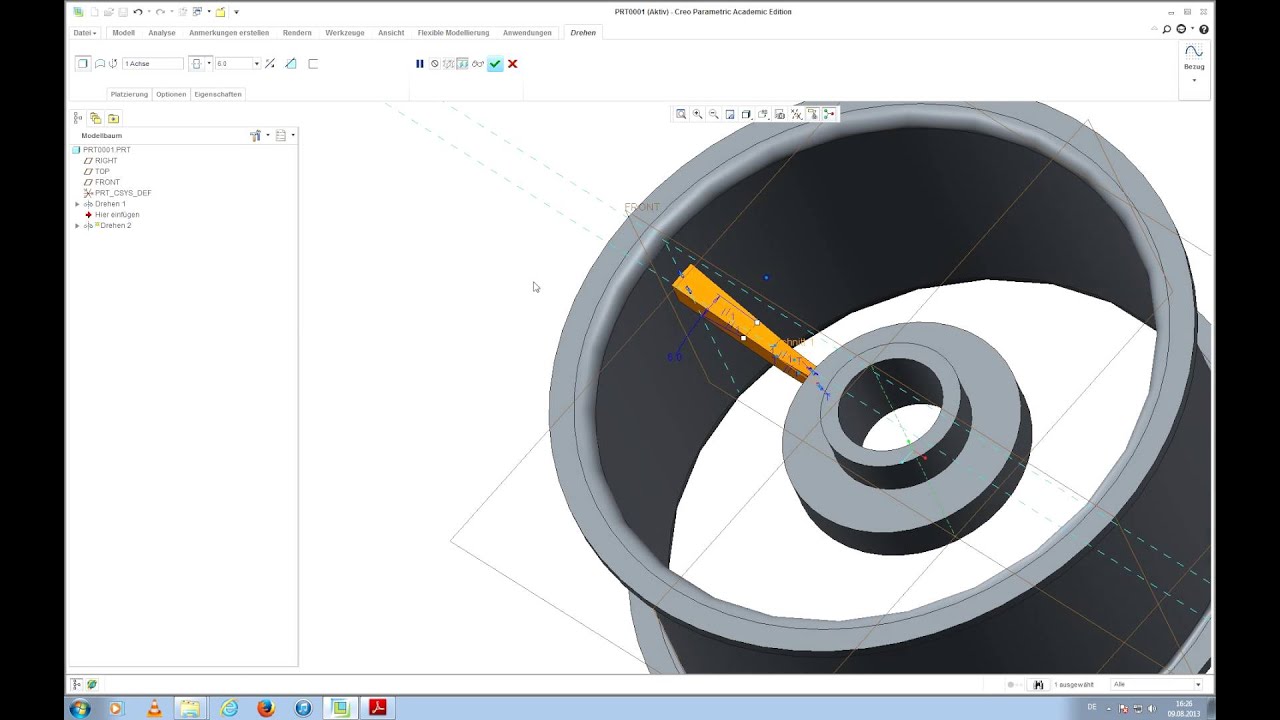Open the datum display filters icon
The height and width of the screenshot is (720, 1280).
[x=797, y=114]
